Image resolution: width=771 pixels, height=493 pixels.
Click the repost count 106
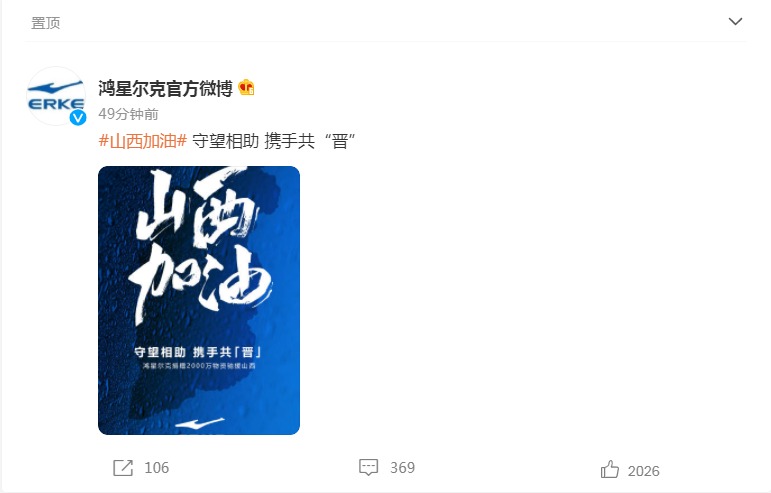[x=157, y=467]
